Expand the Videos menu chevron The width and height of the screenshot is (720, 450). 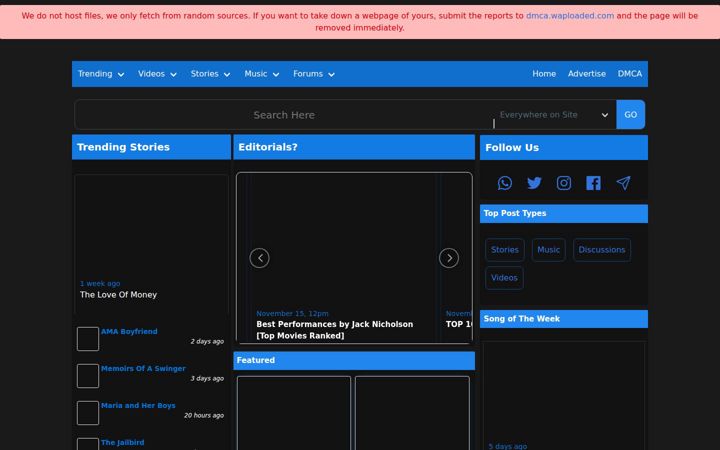coord(173,74)
